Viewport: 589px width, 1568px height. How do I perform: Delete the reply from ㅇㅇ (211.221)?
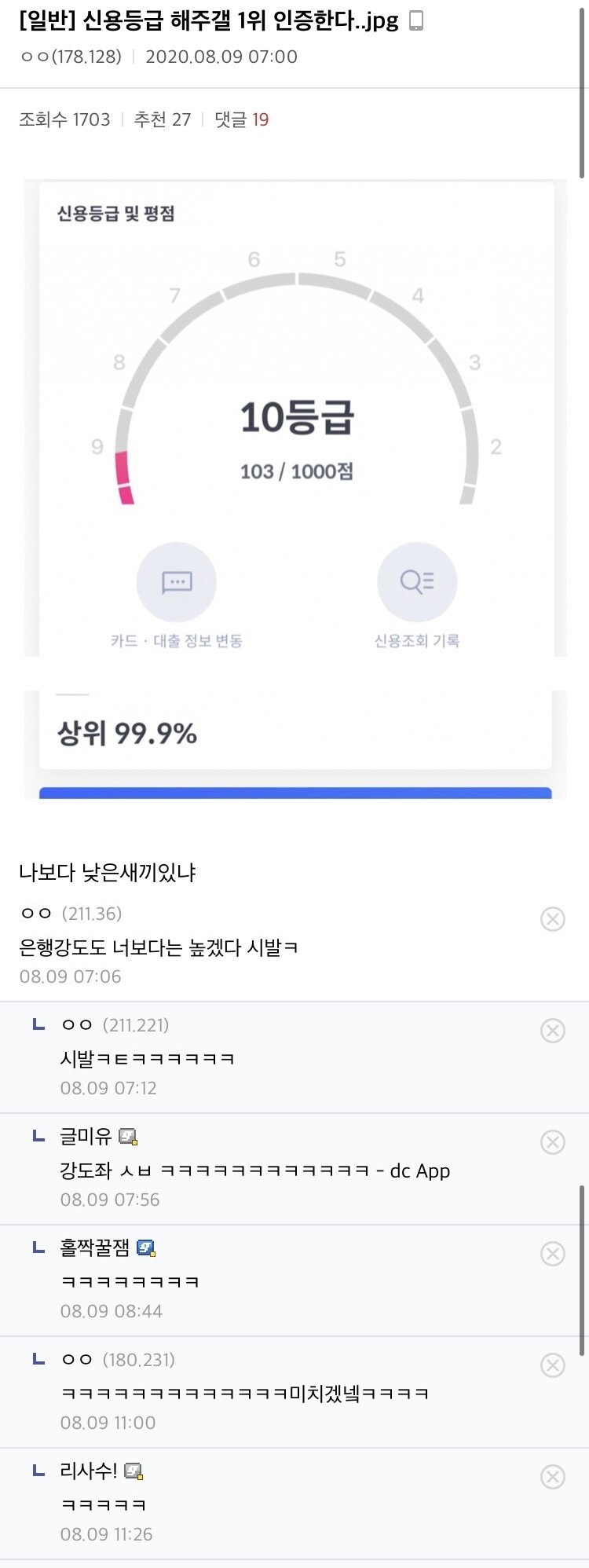(553, 1030)
